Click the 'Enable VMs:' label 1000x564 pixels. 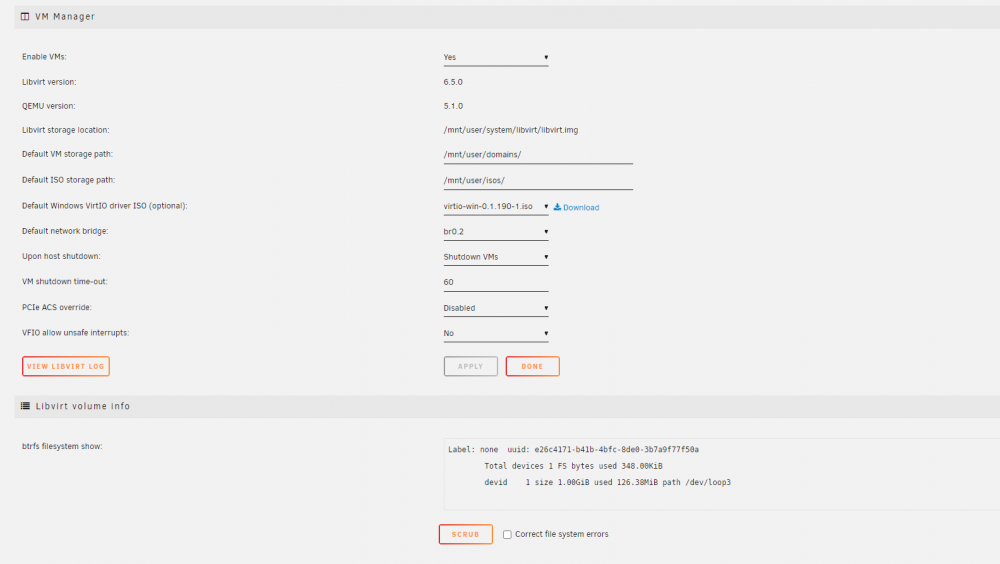(x=44, y=57)
